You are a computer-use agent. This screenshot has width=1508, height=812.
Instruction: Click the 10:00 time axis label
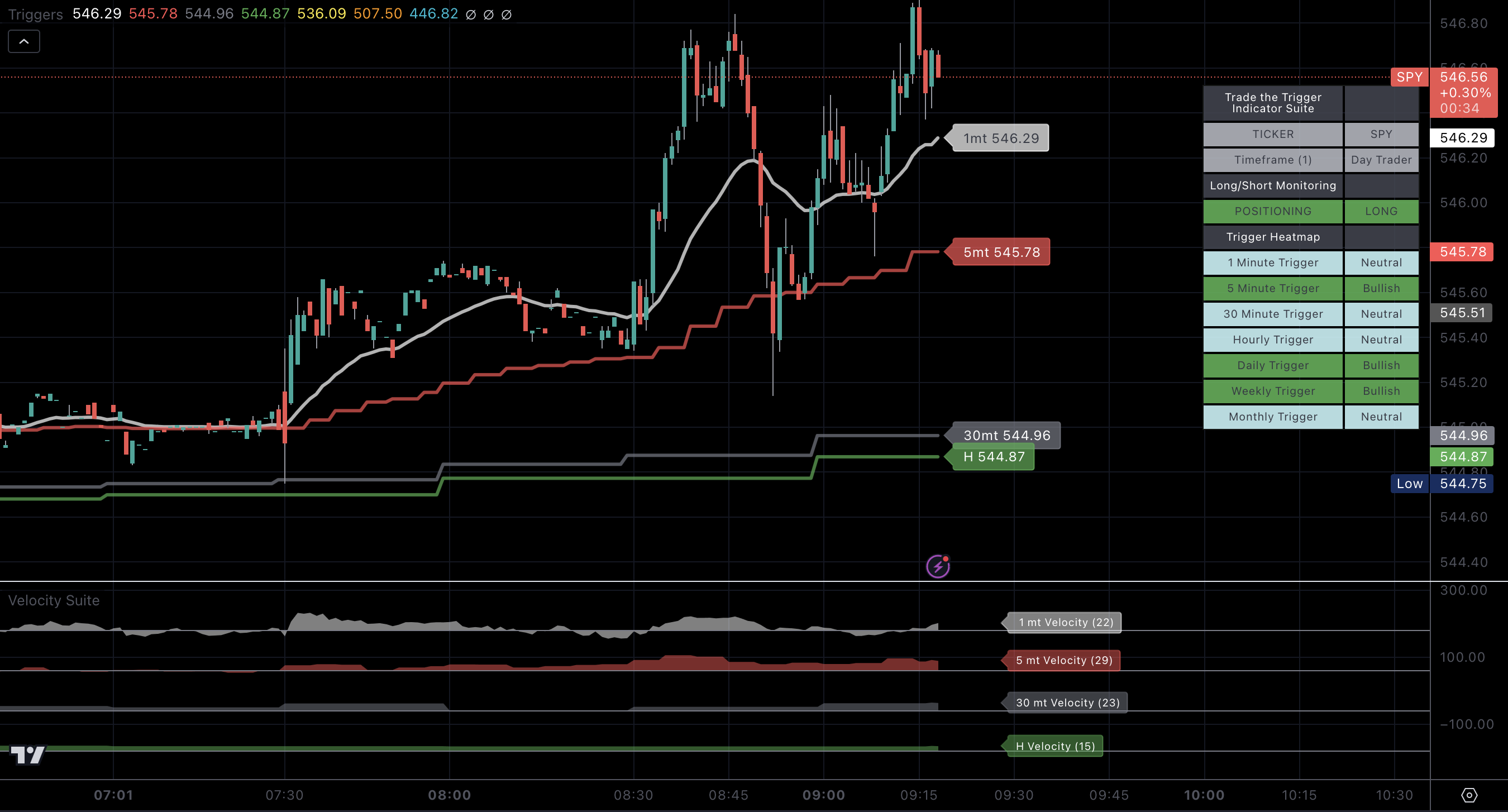(1204, 795)
